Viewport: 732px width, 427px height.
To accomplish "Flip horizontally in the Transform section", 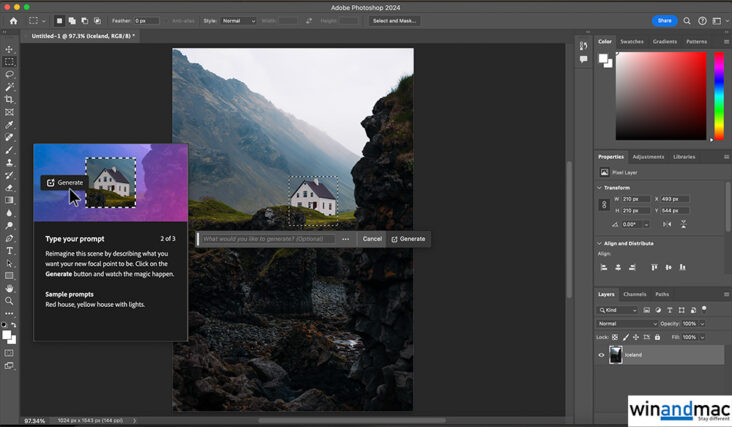I will click(x=666, y=224).
